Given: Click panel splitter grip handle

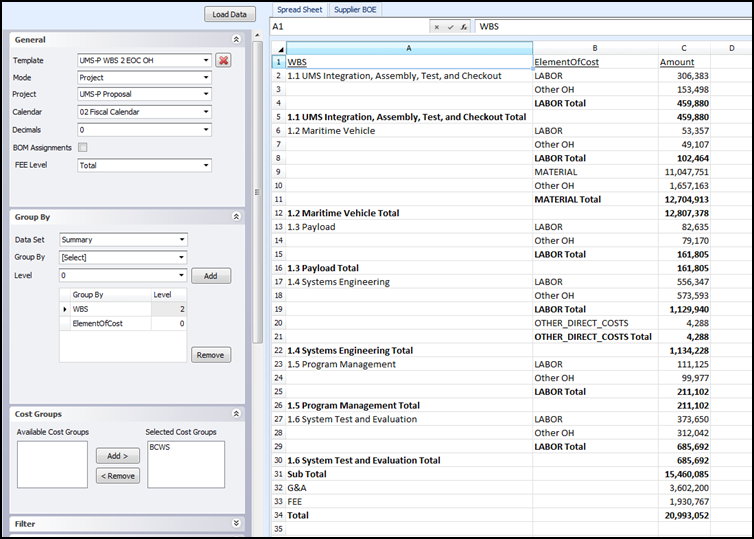Looking at the screenshot, I should click(x=258, y=192).
